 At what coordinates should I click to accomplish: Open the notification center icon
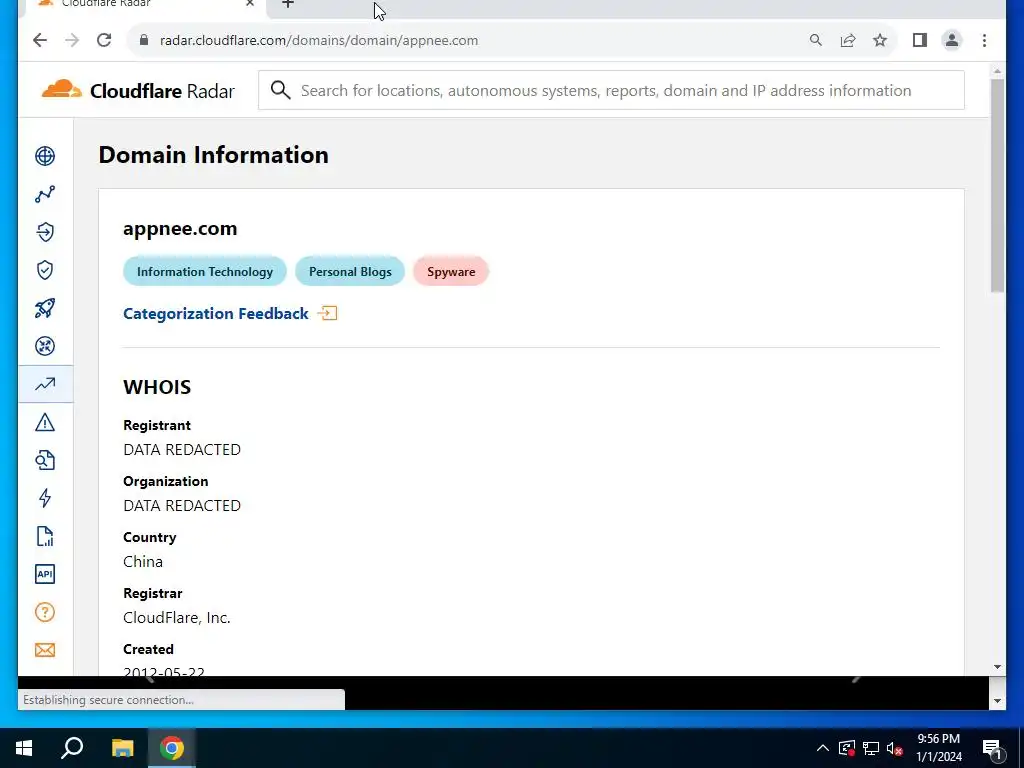[993, 749]
